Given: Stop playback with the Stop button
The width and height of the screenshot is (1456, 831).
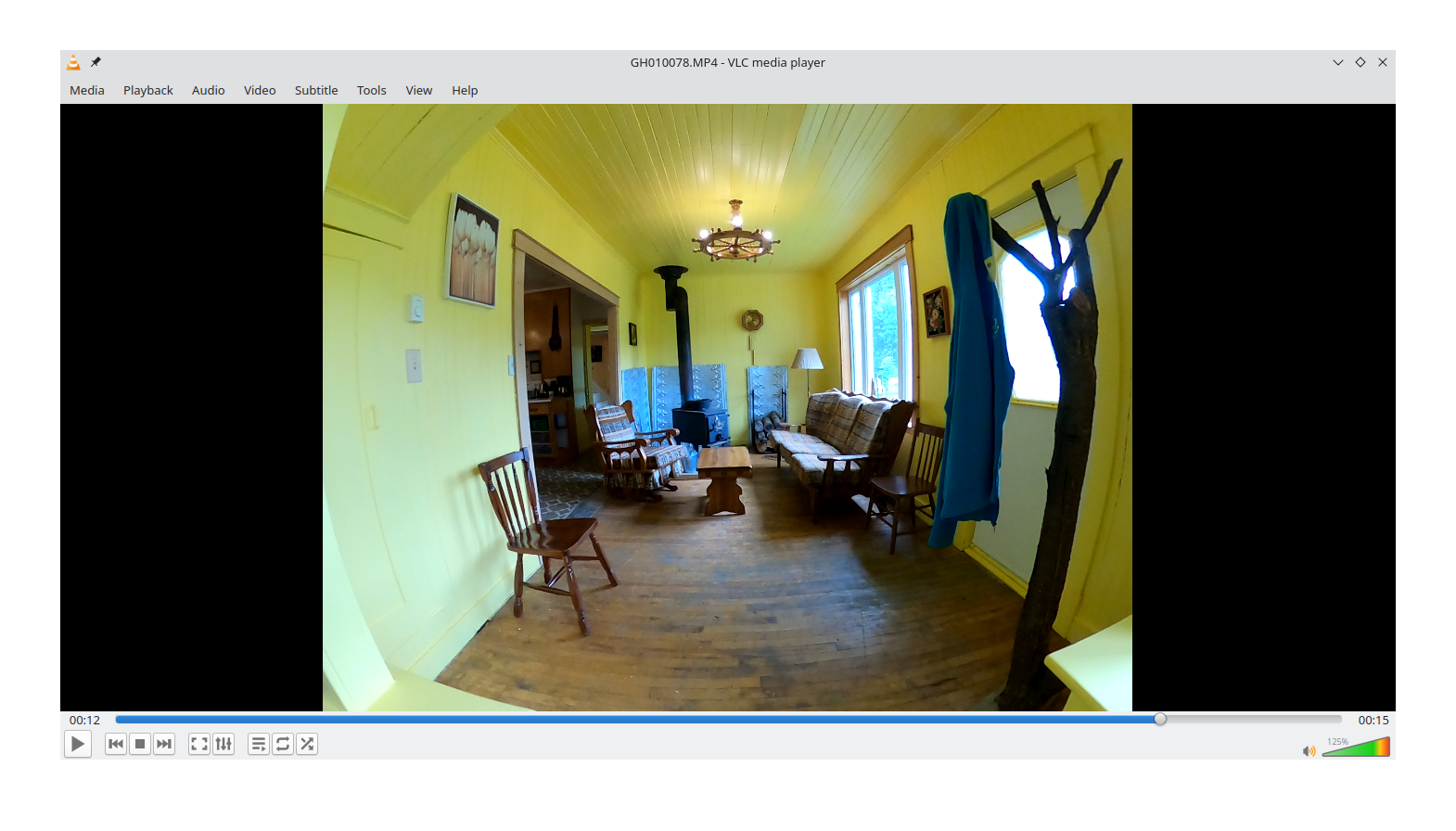Looking at the screenshot, I should tap(140, 744).
